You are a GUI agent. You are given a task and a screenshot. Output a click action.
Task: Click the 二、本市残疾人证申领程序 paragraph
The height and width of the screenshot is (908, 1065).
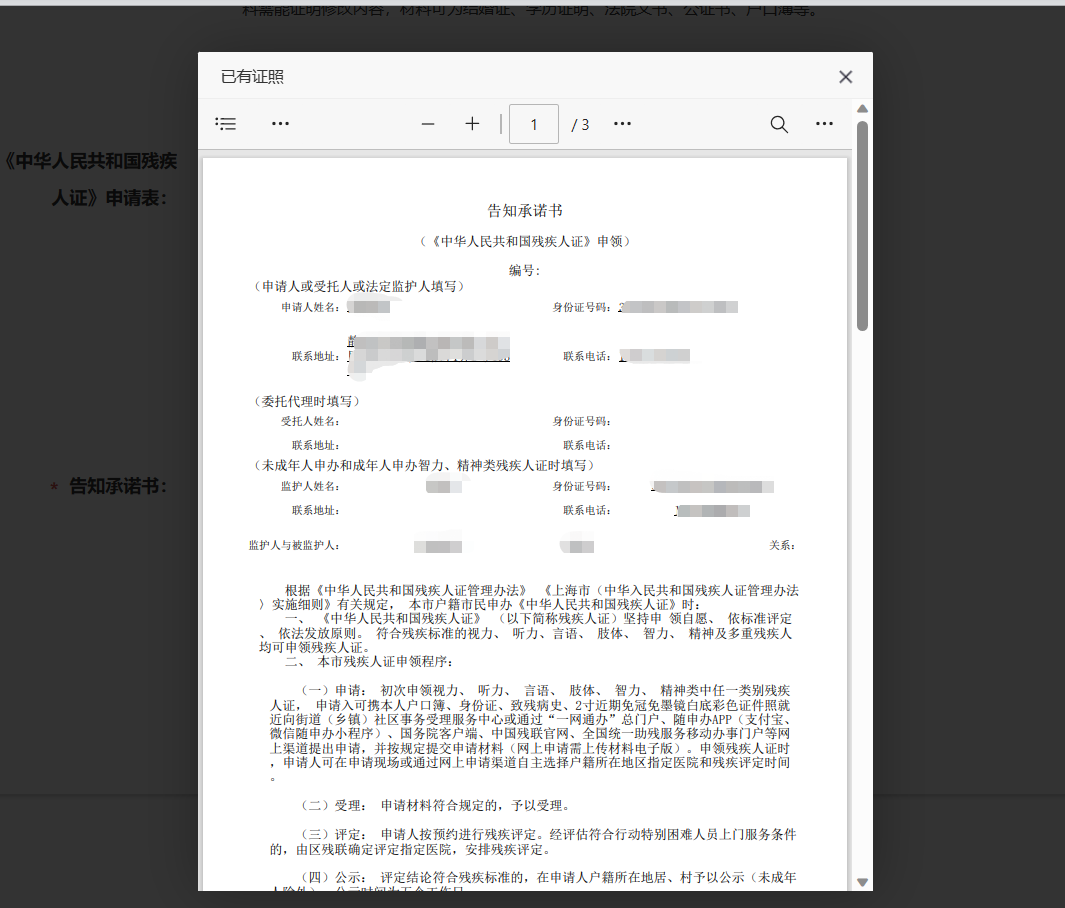[x=369, y=661]
